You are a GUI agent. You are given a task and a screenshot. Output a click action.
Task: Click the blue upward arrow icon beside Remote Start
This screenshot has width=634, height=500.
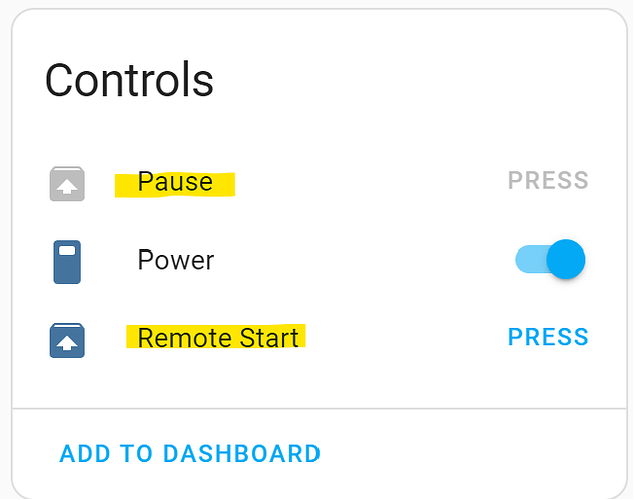tap(67, 341)
